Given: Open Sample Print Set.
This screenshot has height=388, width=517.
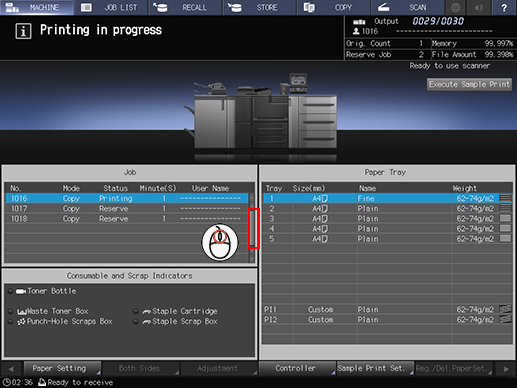Looking at the screenshot, I should pyautogui.click(x=375, y=368).
